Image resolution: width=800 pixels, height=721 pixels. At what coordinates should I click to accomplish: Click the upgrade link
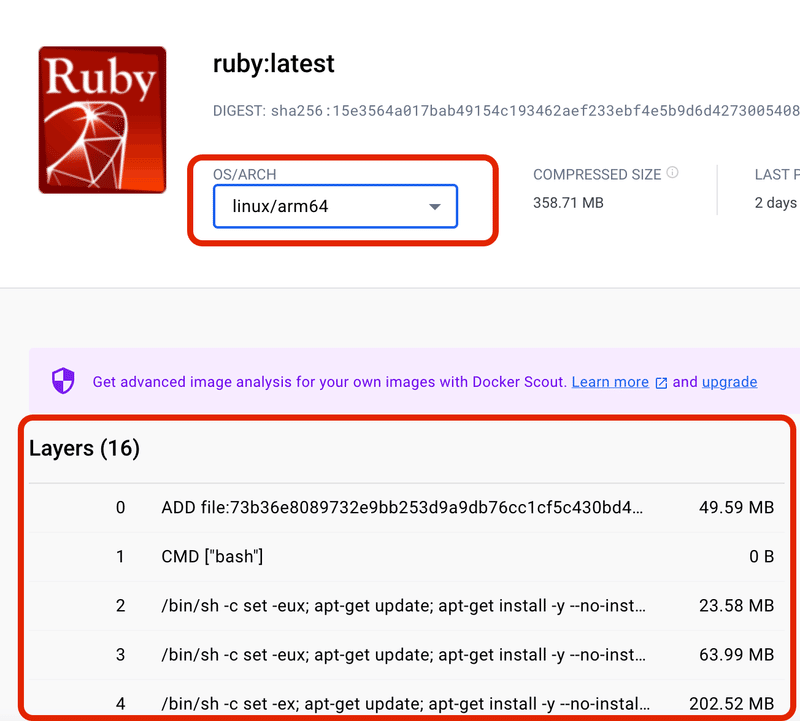coord(729,381)
